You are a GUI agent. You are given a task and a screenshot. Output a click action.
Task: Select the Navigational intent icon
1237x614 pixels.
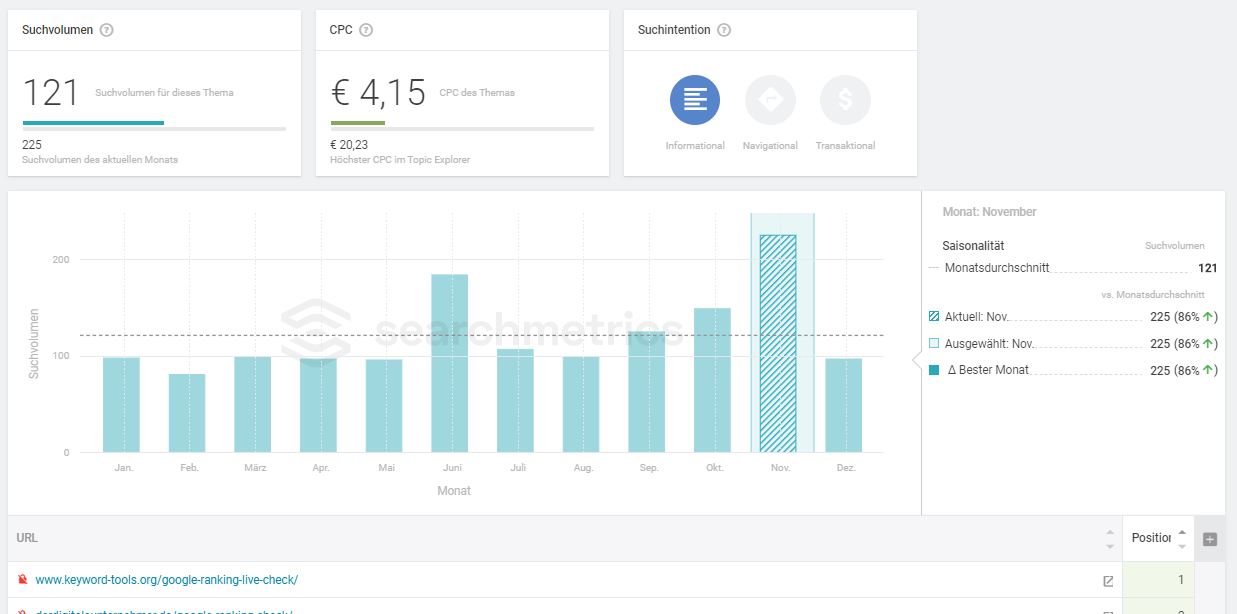(770, 100)
